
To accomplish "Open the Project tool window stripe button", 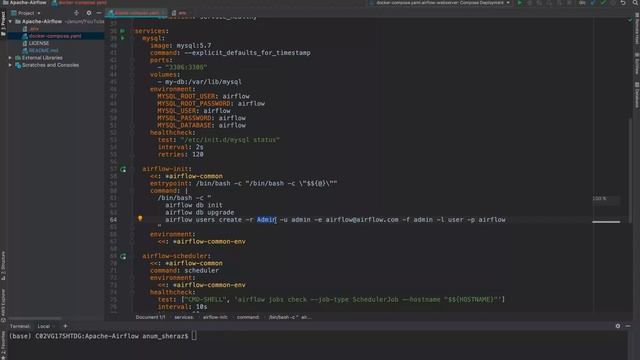I will (3, 24).
